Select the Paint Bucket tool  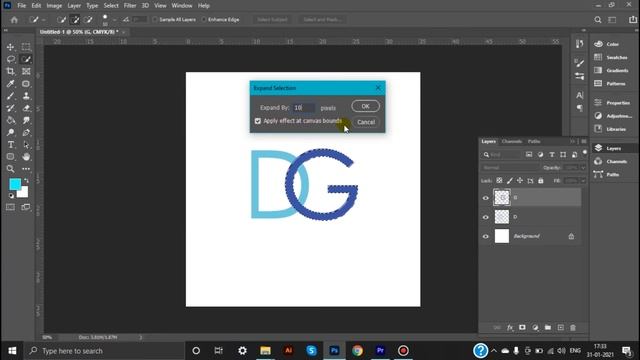(x=11, y=120)
